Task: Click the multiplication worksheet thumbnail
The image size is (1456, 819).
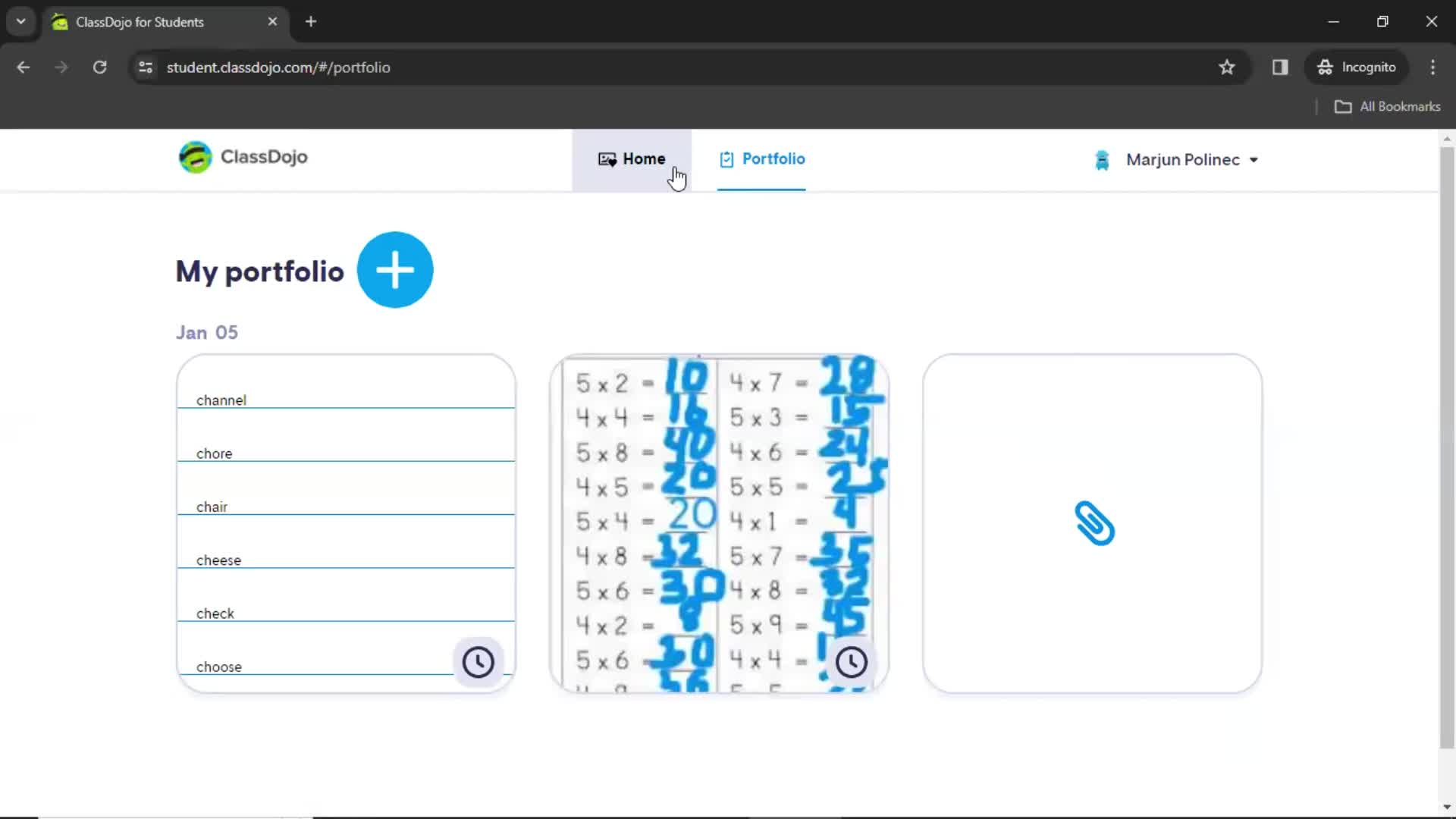Action: click(720, 523)
